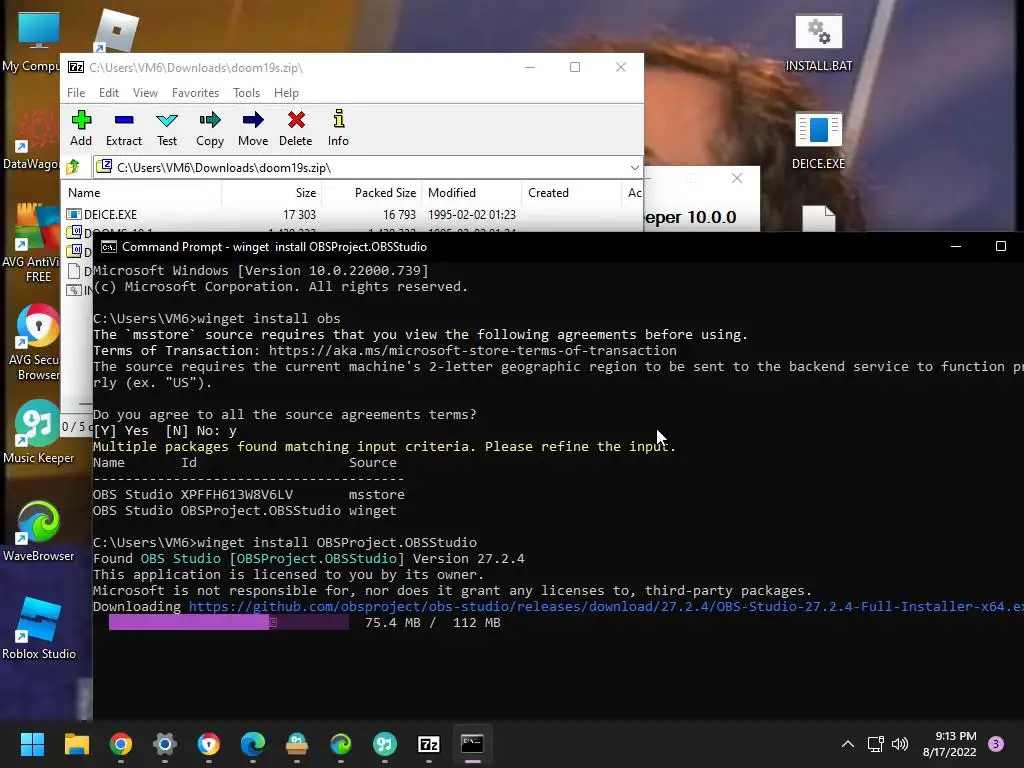Image resolution: width=1024 pixels, height=768 pixels.
Task: Click the 1995-02-02 01:23 modified date
Action: coord(472,214)
